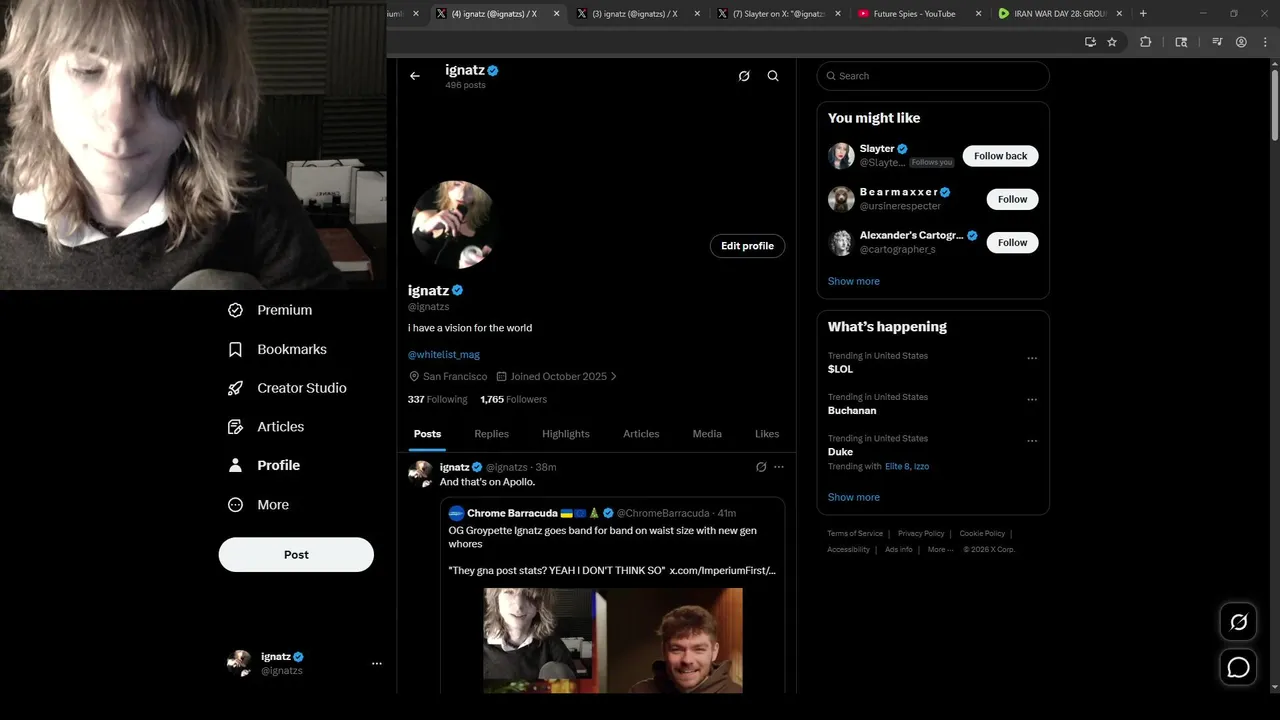This screenshot has height=720, width=1280.
Task: Open Articles in the sidebar
Action: click(266, 426)
